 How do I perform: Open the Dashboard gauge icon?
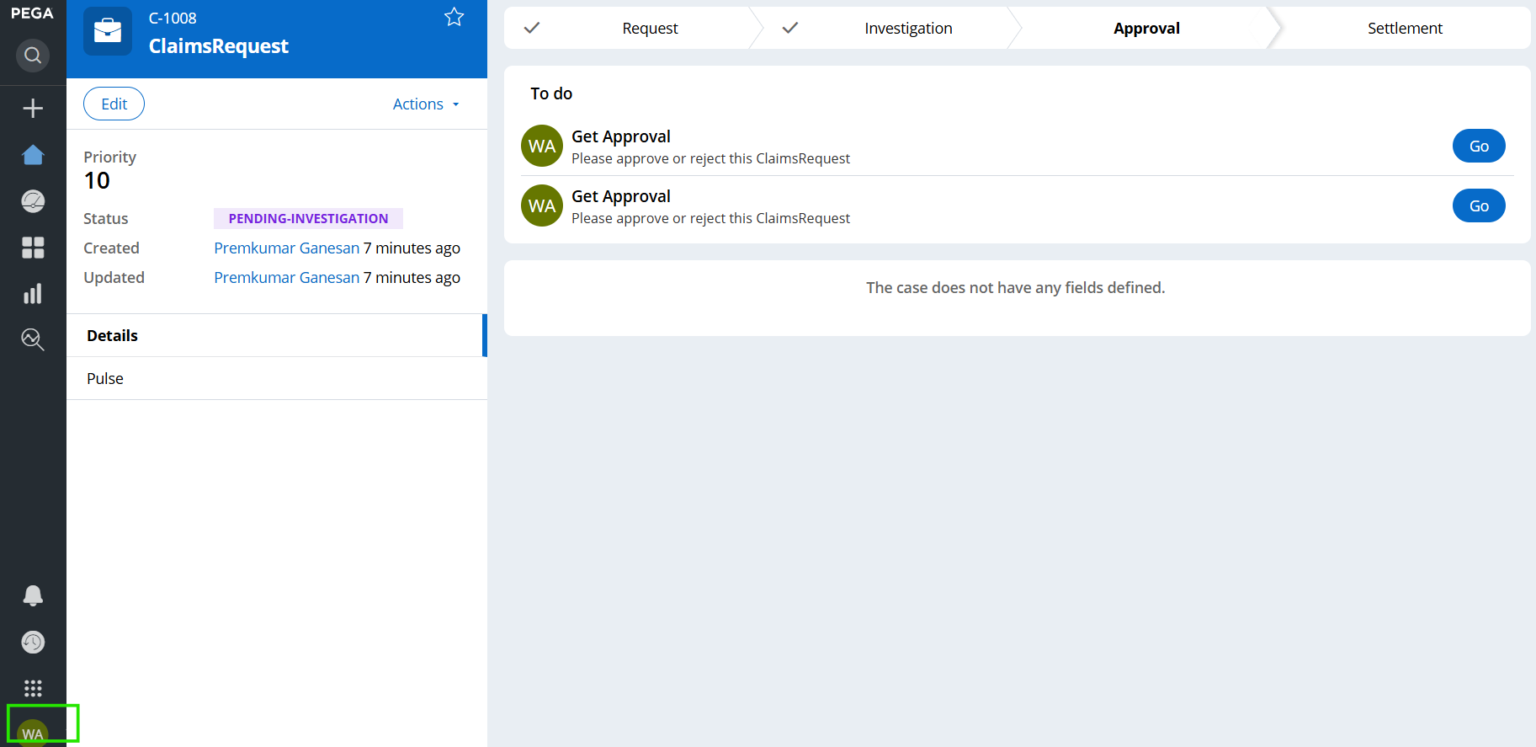(x=33, y=201)
